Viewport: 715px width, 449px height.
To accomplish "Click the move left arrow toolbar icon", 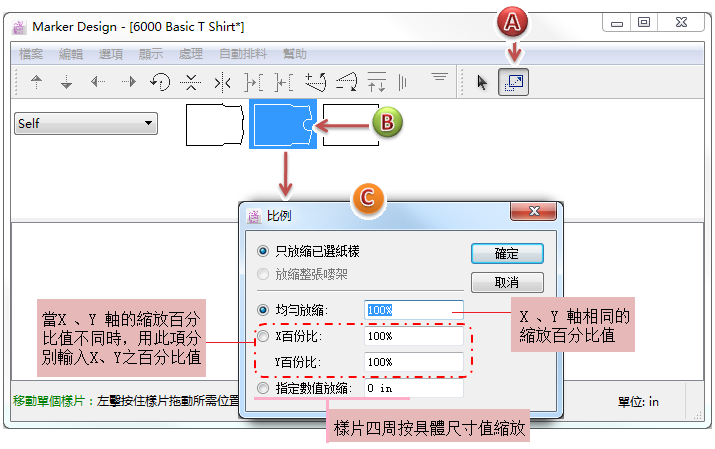I will coord(98,82).
